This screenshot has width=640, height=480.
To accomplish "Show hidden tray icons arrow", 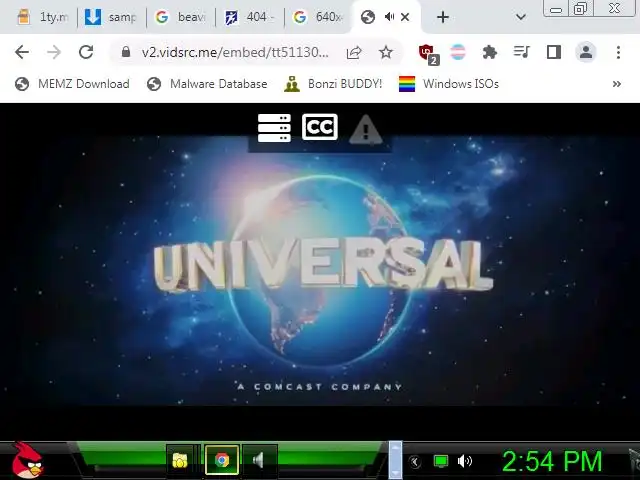I will pyautogui.click(x=415, y=462).
